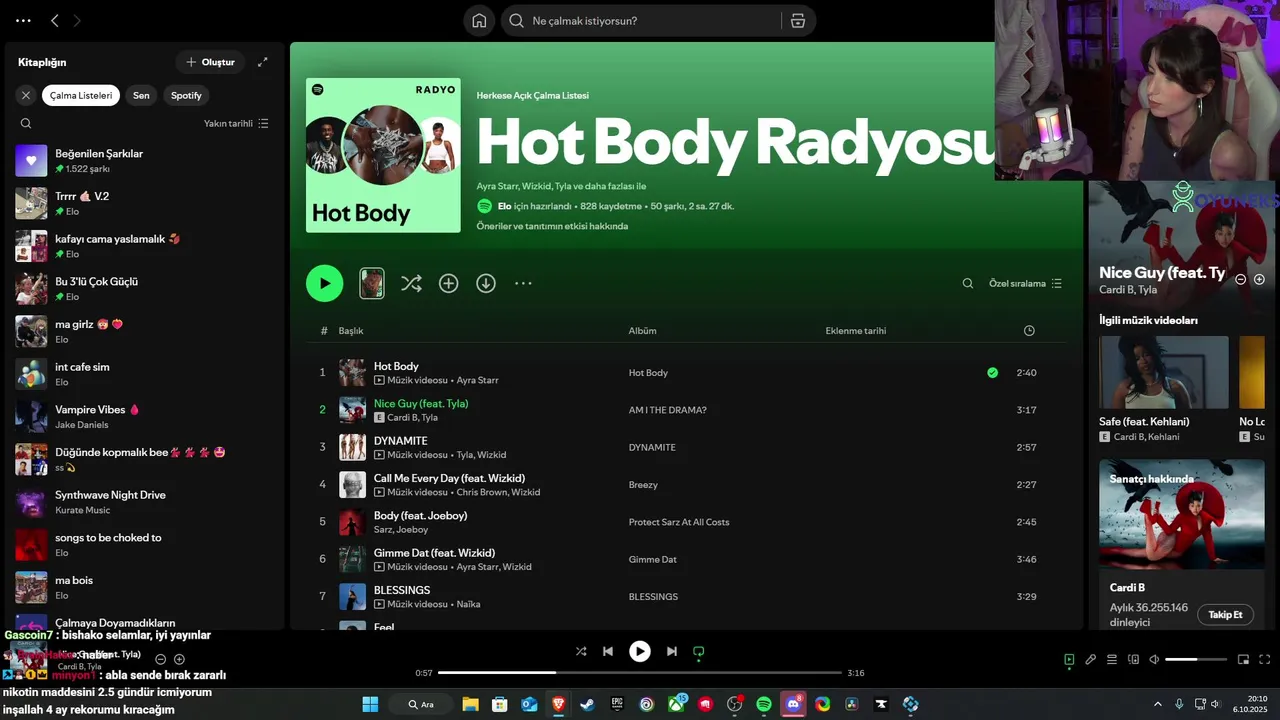Go back with the left arrow

click(x=55, y=20)
